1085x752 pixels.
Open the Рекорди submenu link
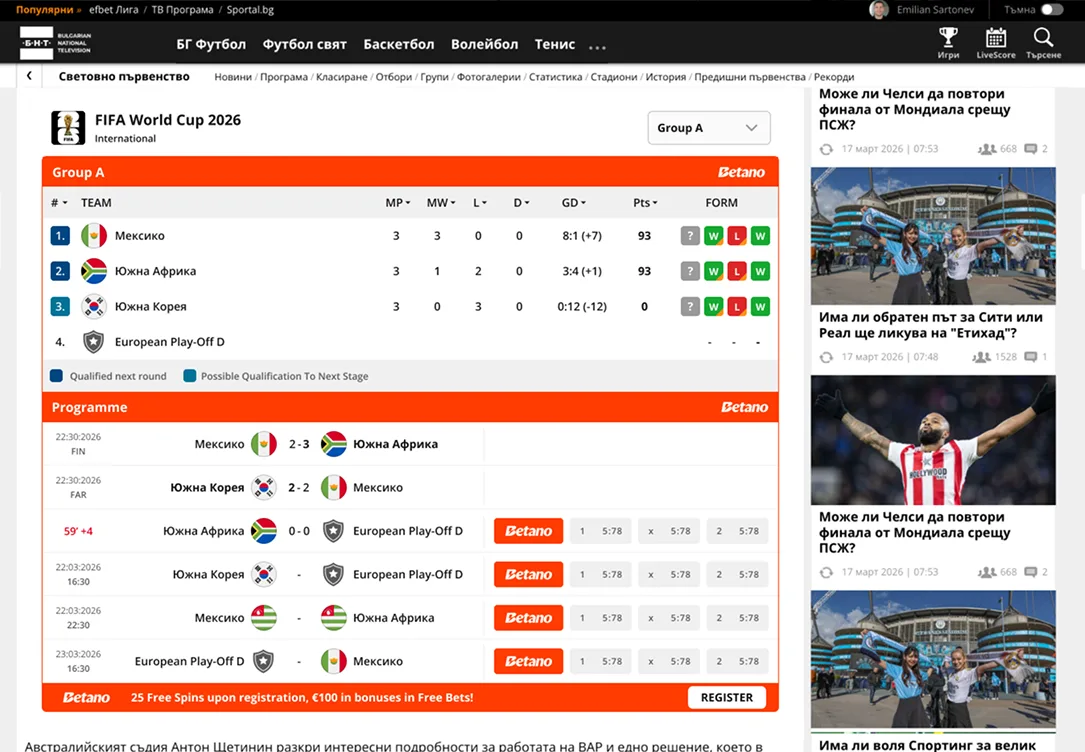point(834,77)
